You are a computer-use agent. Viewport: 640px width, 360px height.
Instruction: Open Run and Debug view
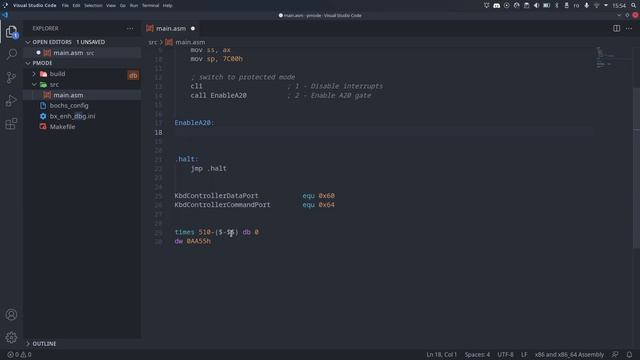pos(11,100)
